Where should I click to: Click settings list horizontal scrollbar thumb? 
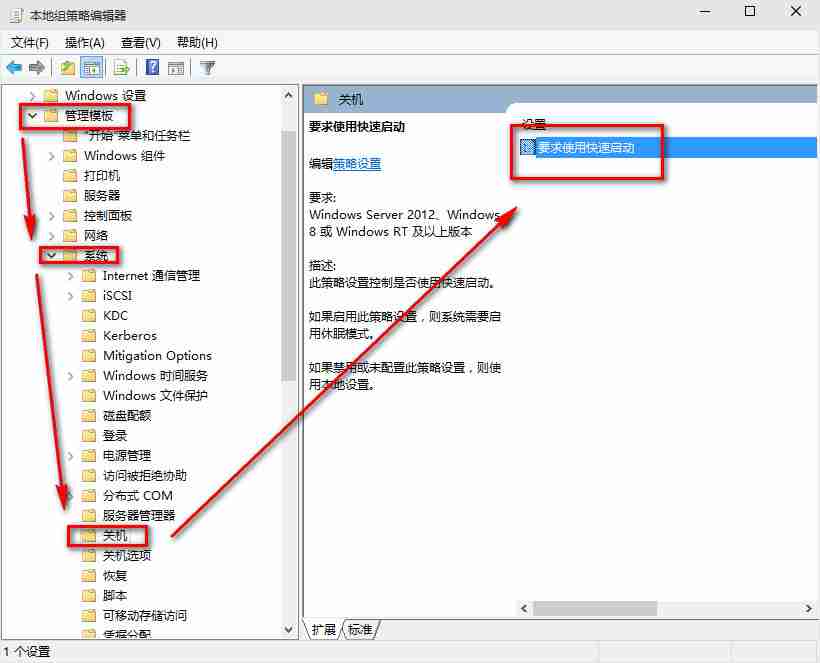[595, 608]
